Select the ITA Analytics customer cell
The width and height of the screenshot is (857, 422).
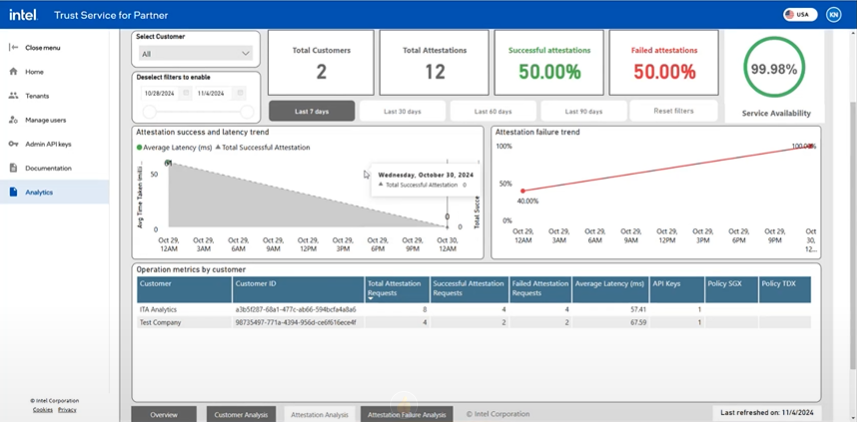point(184,309)
